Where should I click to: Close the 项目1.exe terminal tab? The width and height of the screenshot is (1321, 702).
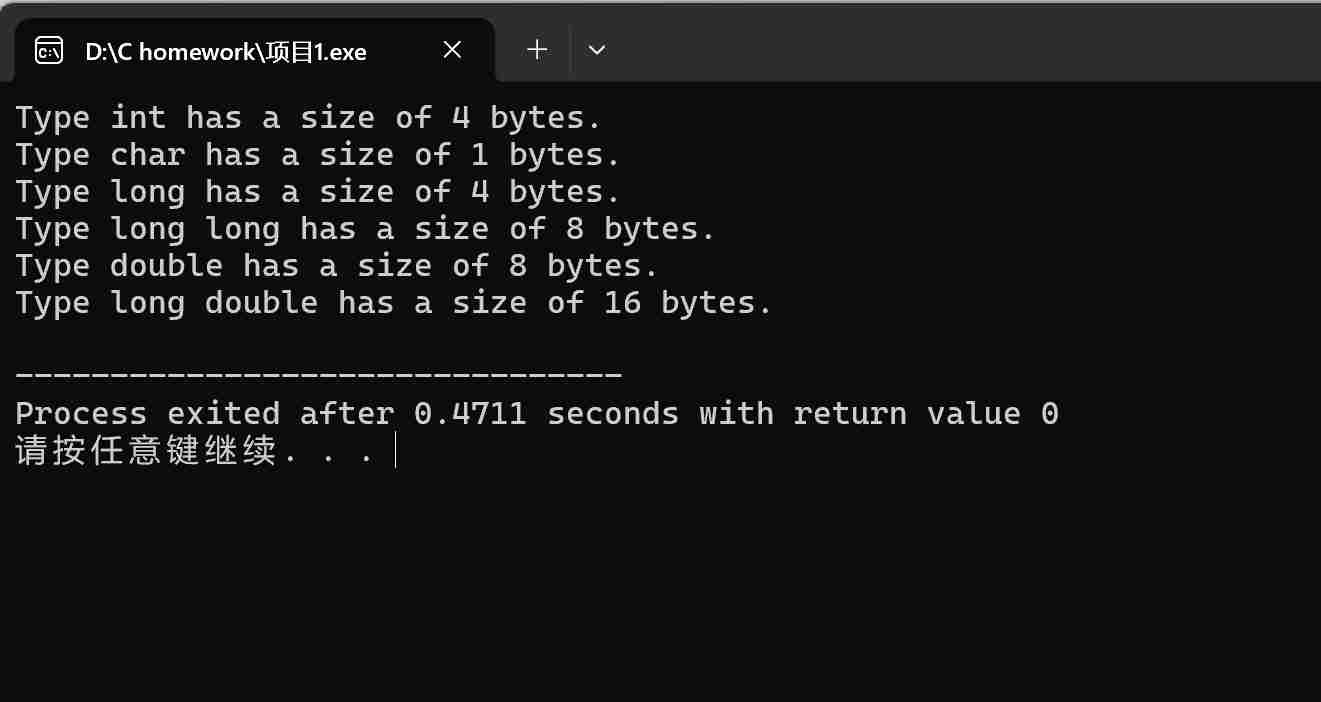pos(452,49)
